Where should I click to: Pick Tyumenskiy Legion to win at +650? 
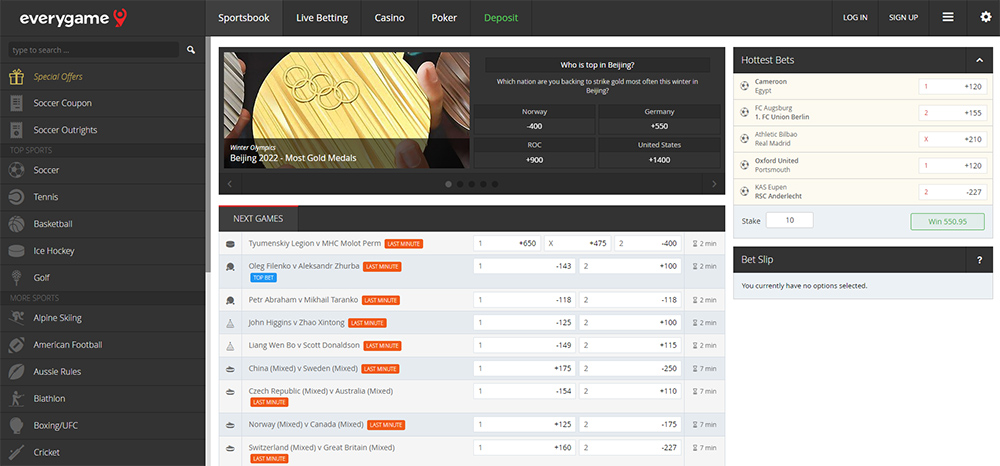(507, 244)
